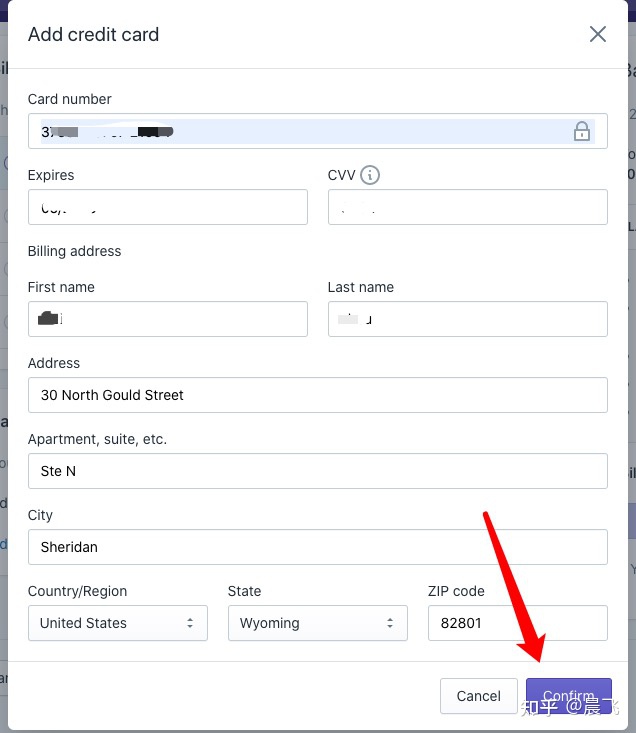Focus the ZIP code field with 82801

pos(518,623)
